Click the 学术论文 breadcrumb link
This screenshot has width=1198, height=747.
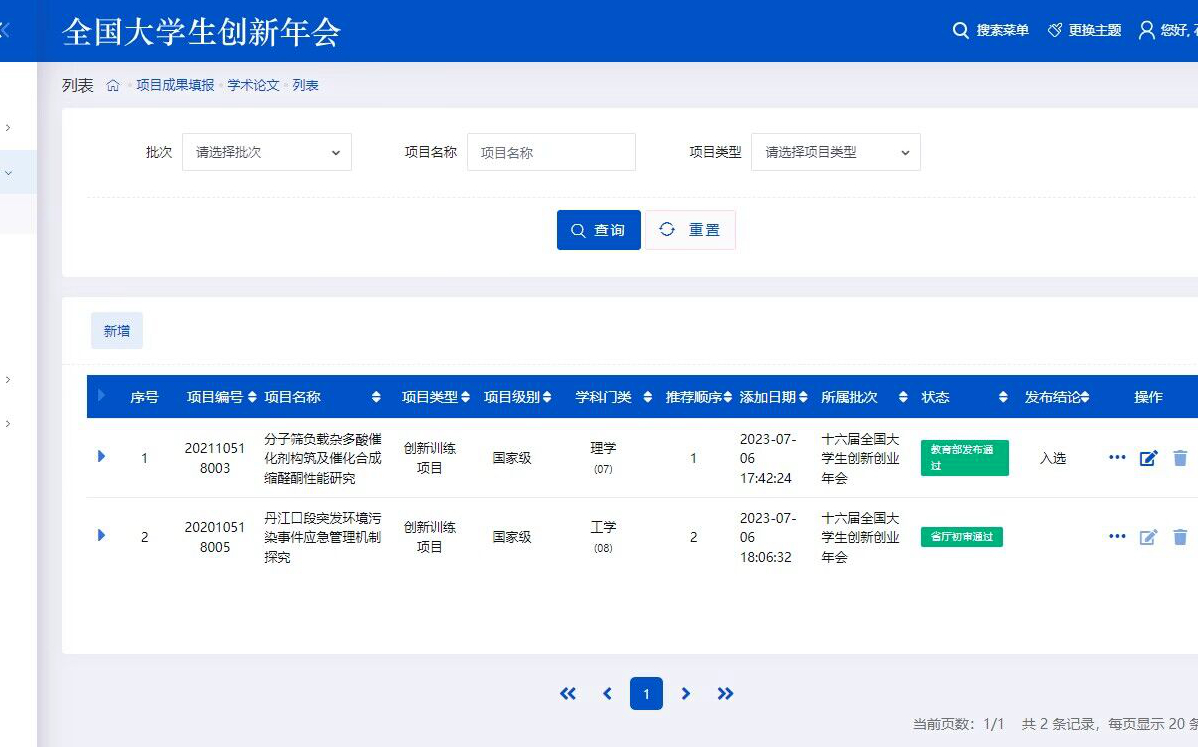(x=253, y=86)
